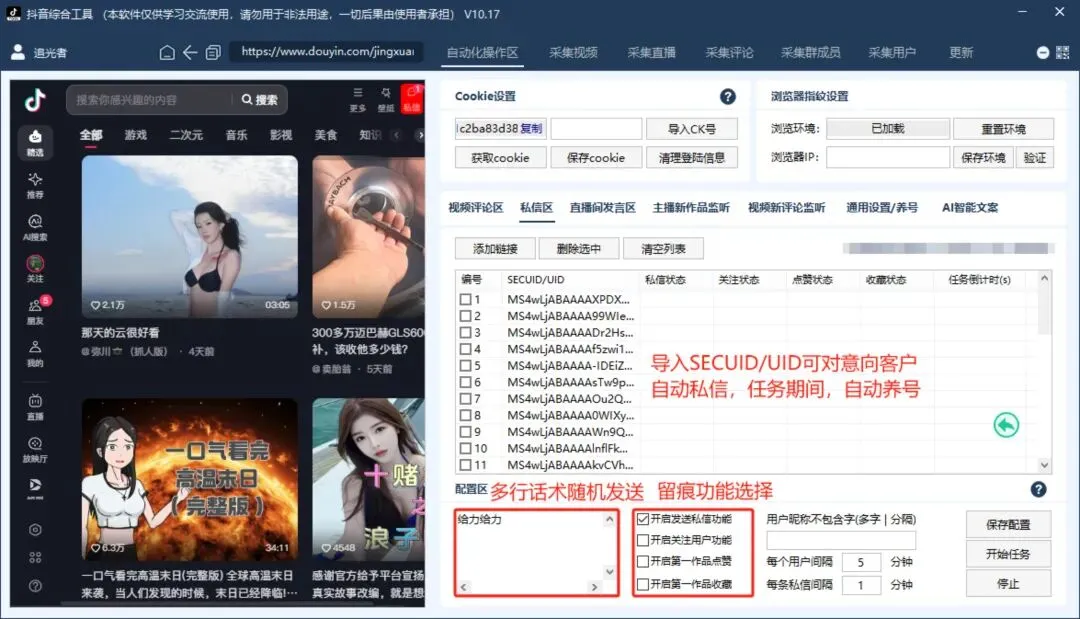The width and height of the screenshot is (1080, 619).
Task: Click the four-dots grid icon in the sidebar
Action: pyautogui.click(x=35, y=558)
